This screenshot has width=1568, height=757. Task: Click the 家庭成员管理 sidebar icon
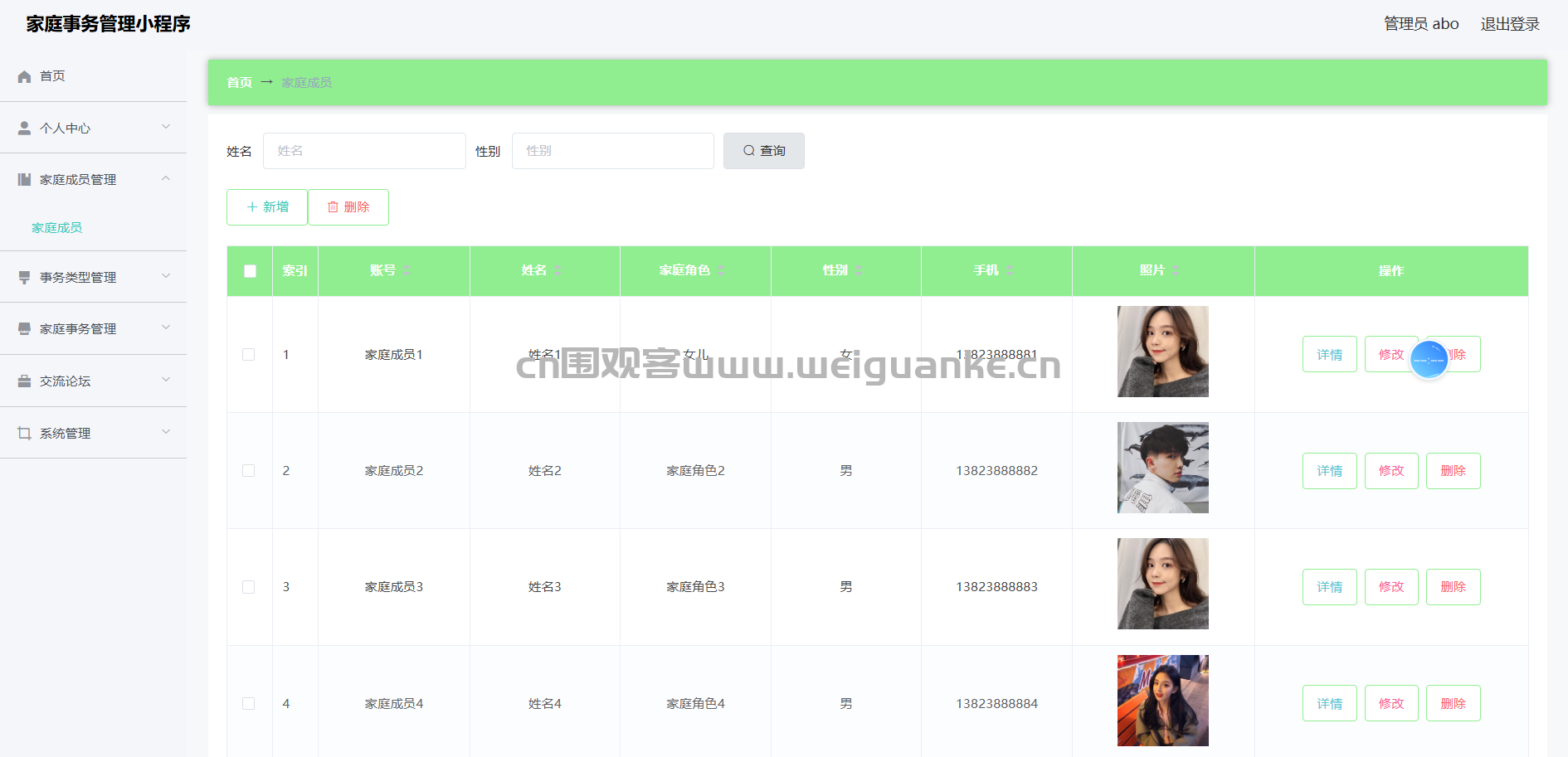pos(23,179)
